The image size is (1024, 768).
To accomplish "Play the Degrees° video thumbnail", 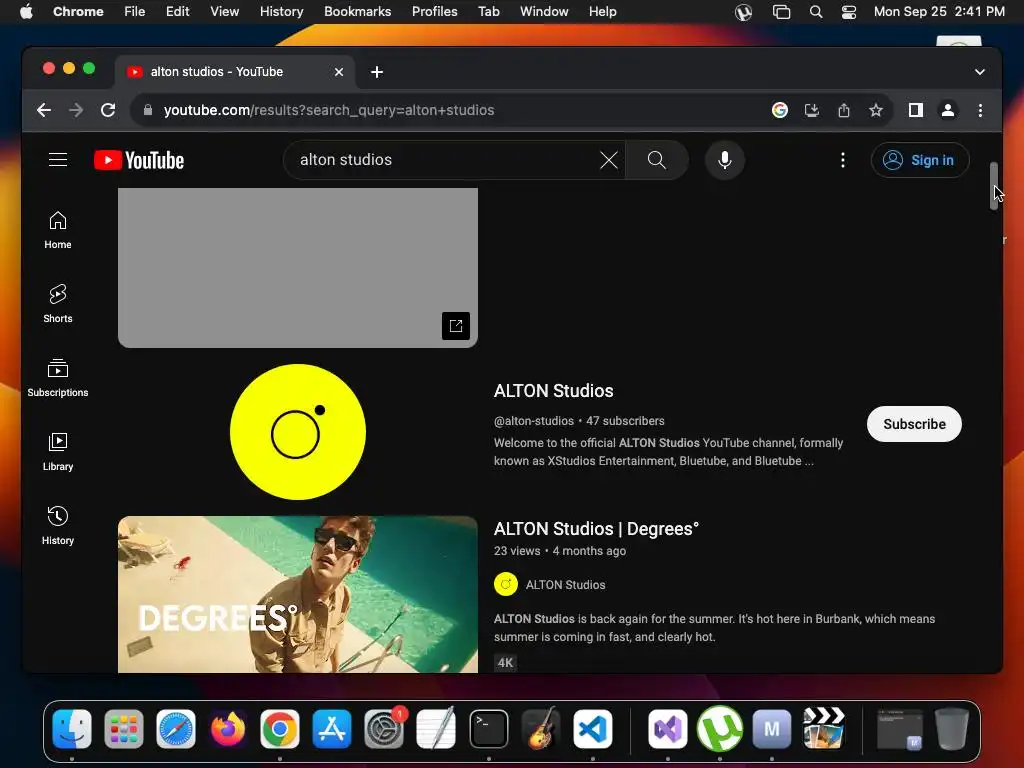I will (298, 594).
